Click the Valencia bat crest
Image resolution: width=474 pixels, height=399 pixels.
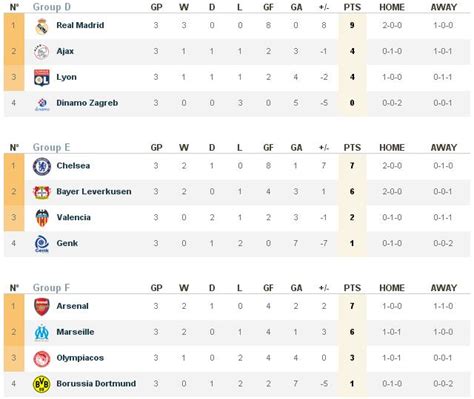42,218
